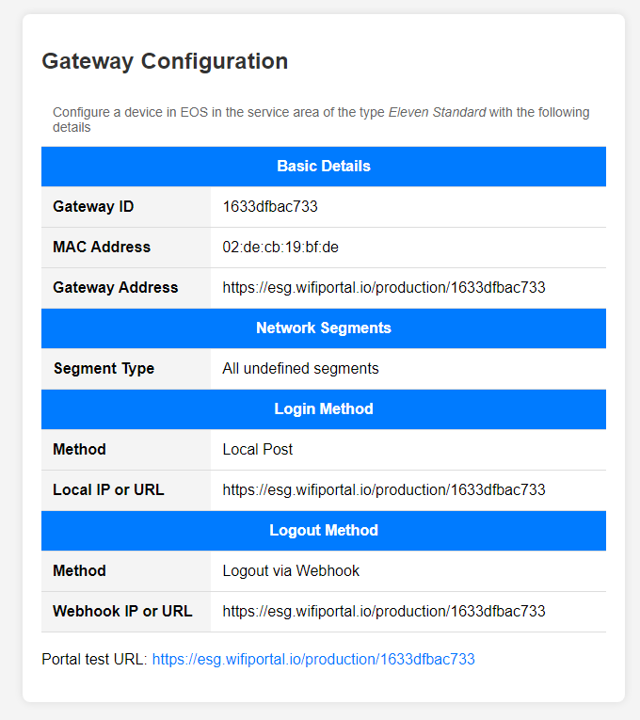Click the Basic Details section header
640x720 pixels.
tap(323, 166)
